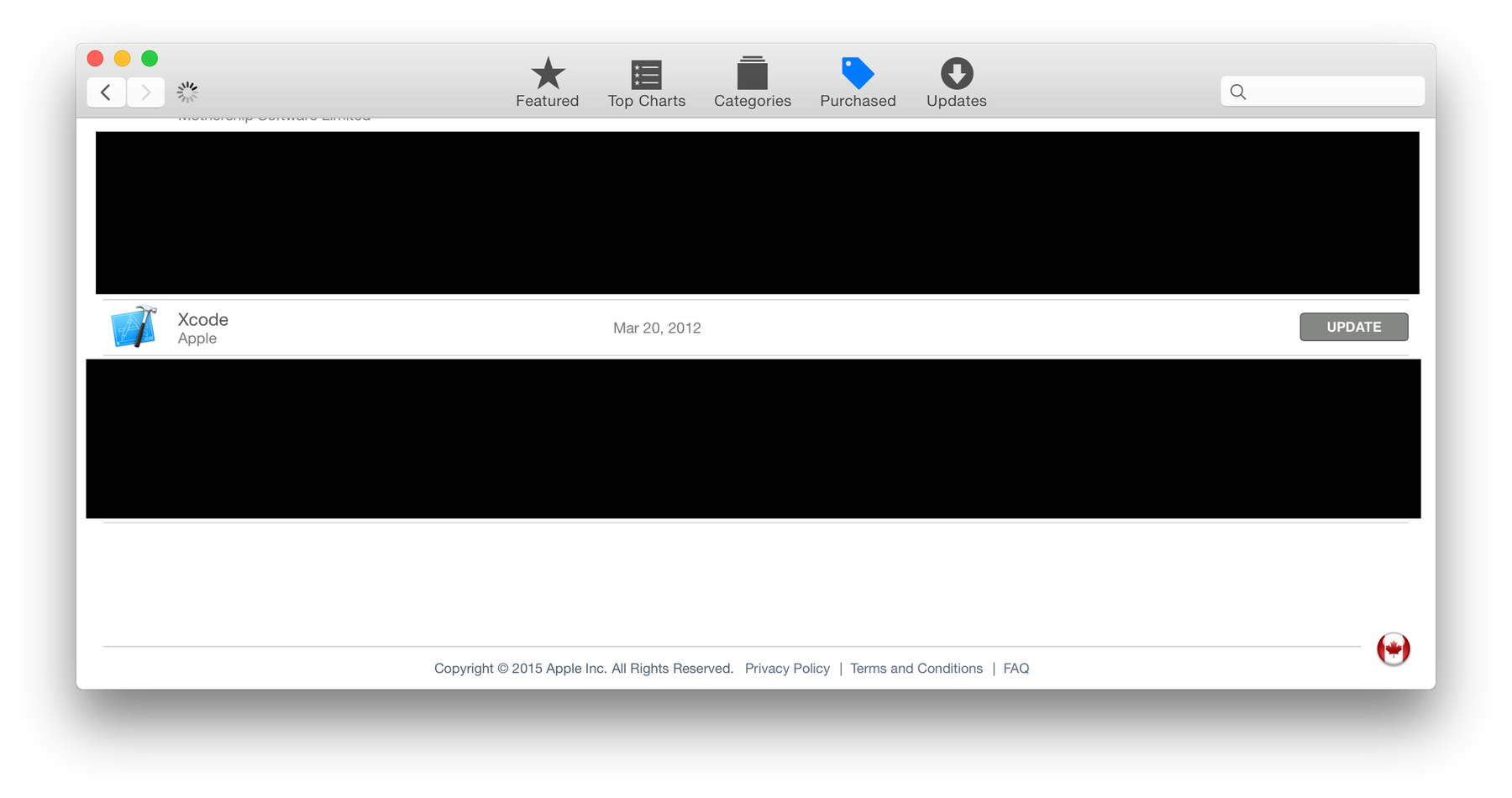Screen dimensions: 1512x798
Task: Open the Privacy Policy link
Action: point(787,669)
